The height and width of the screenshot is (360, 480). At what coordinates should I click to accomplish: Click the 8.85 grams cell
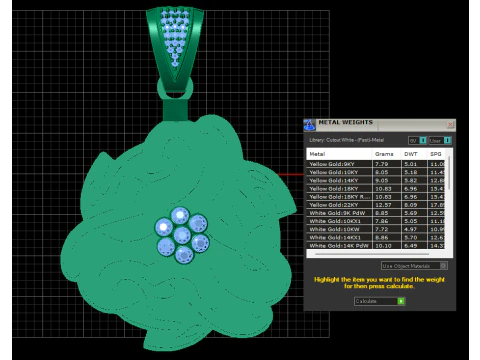(387, 213)
